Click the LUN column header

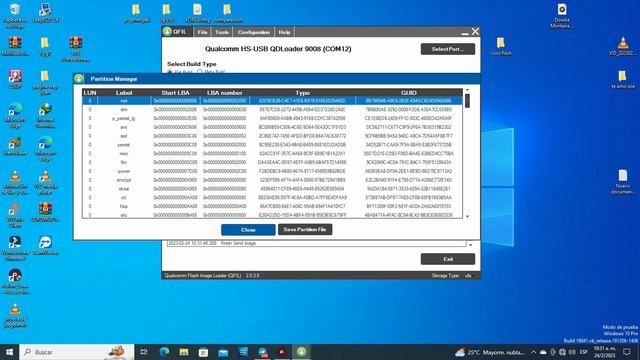pos(90,93)
